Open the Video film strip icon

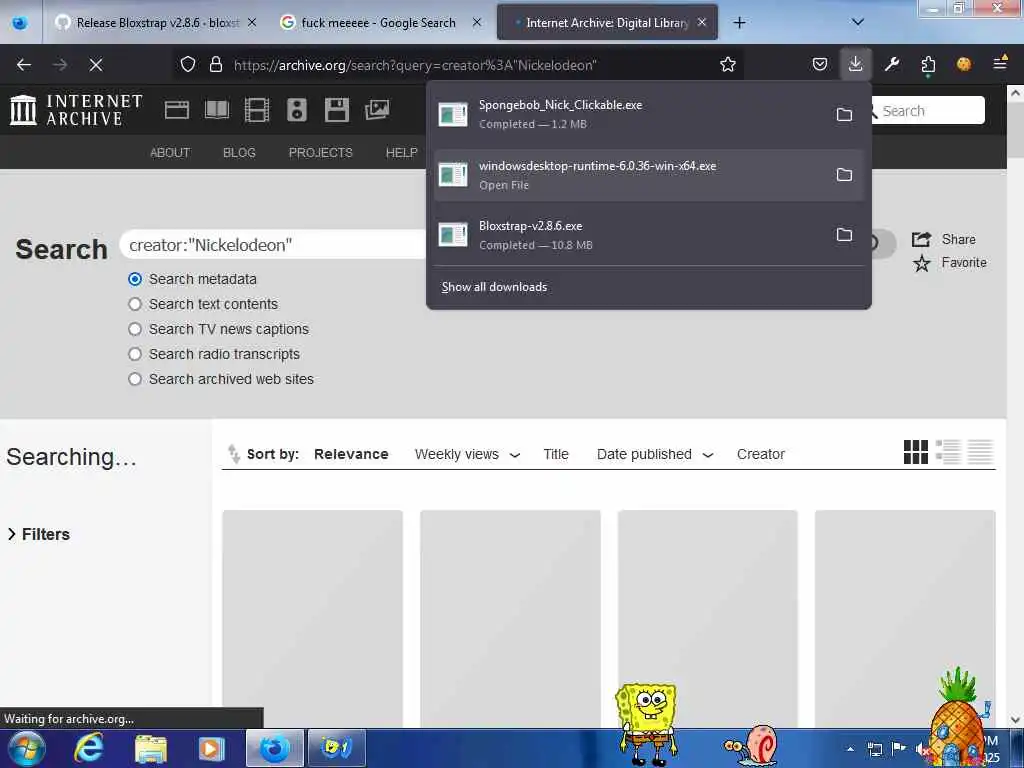(x=257, y=110)
